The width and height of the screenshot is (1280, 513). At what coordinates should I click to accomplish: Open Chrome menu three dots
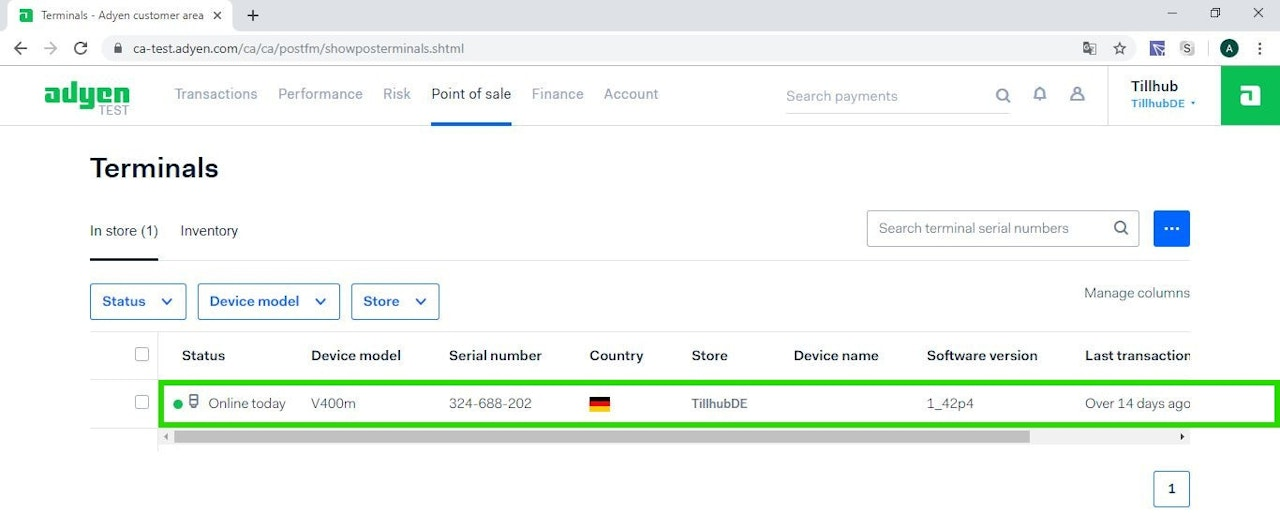pos(1260,48)
